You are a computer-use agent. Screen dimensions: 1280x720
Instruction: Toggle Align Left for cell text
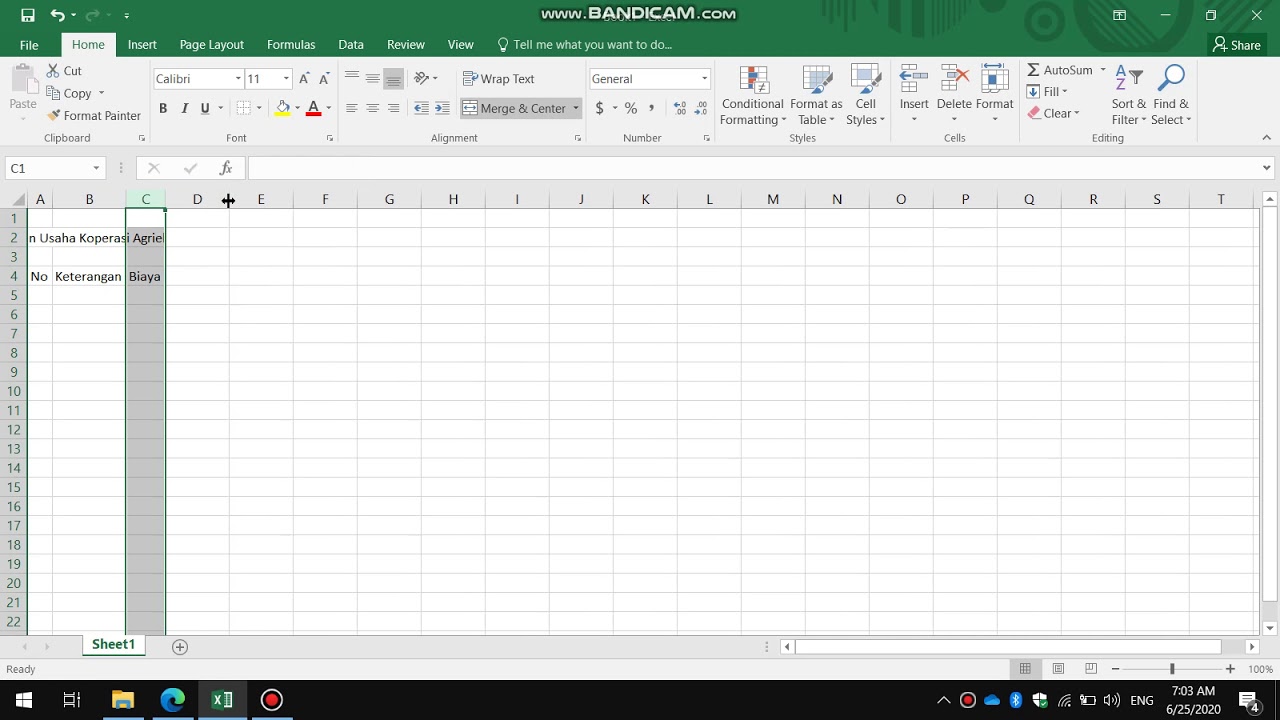click(x=352, y=108)
